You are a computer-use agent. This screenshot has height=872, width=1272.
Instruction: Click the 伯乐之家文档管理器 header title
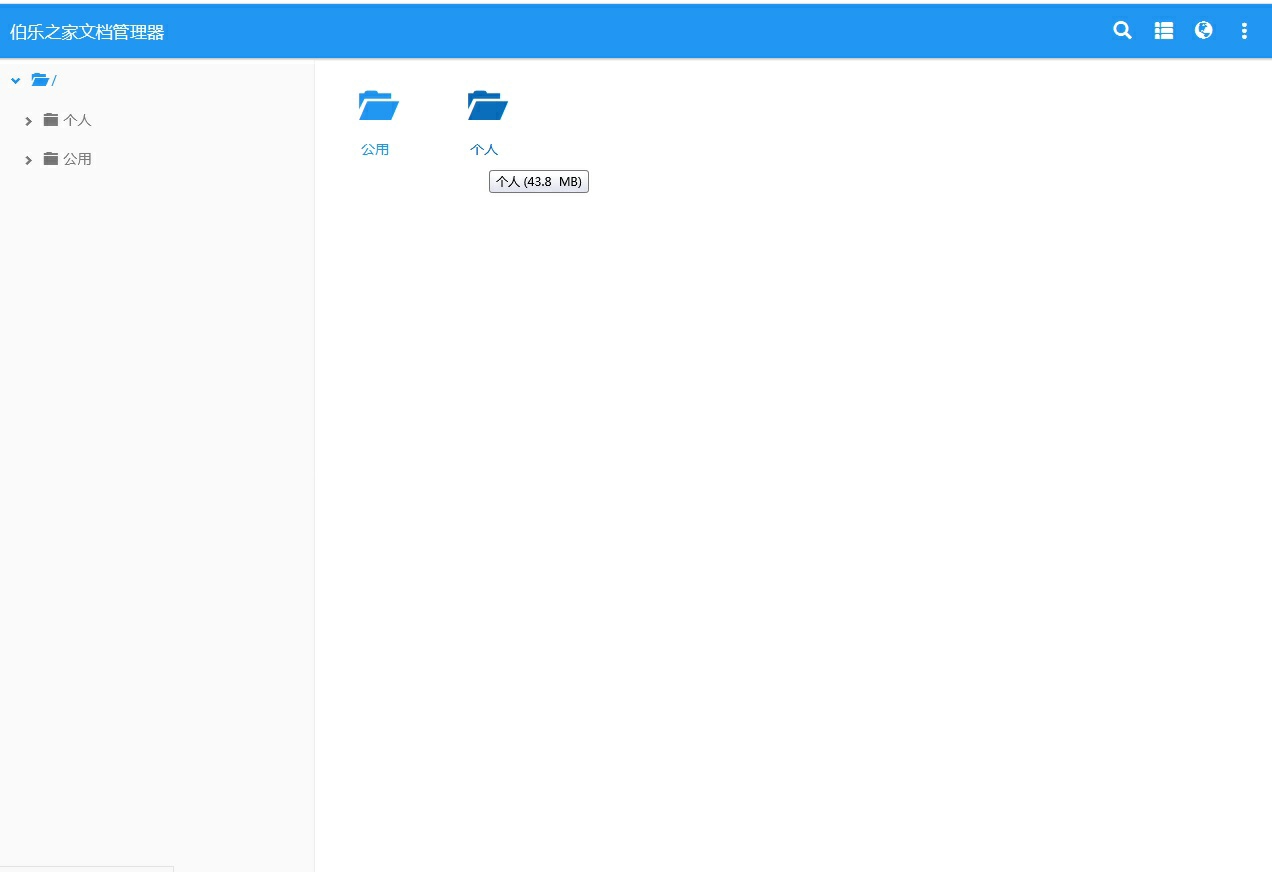coord(87,32)
